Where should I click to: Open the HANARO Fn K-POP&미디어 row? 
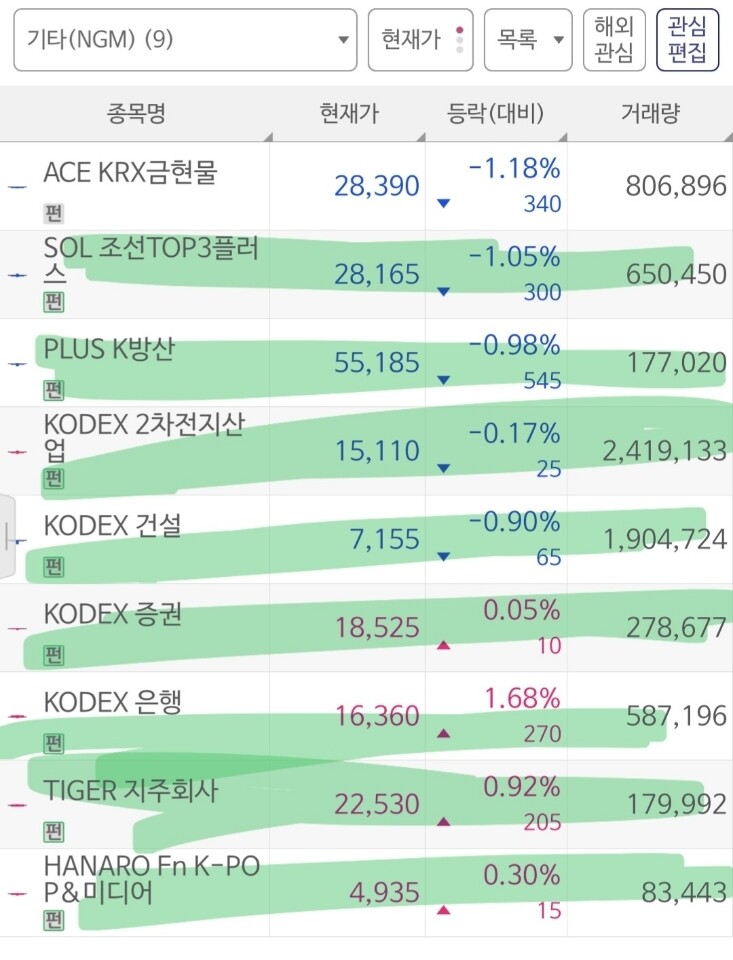pyautogui.click(x=366, y=893)
